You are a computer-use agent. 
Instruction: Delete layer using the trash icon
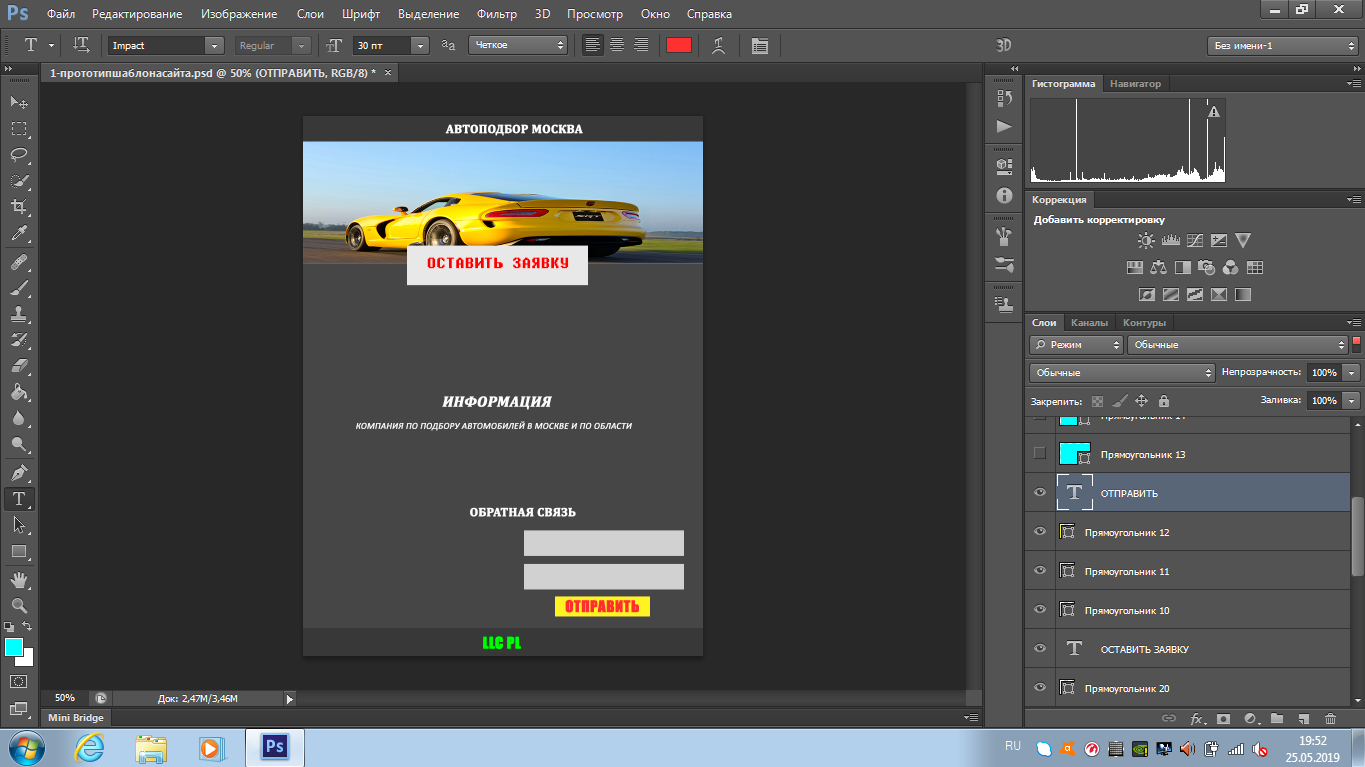1330,718
